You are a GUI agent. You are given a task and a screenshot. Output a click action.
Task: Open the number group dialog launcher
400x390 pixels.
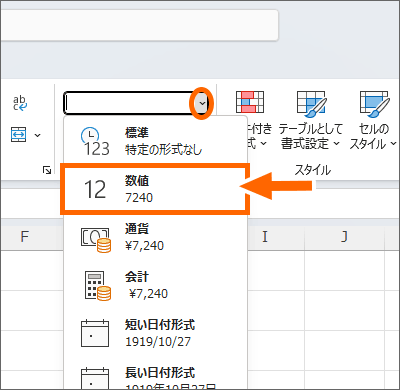[47, 170]
